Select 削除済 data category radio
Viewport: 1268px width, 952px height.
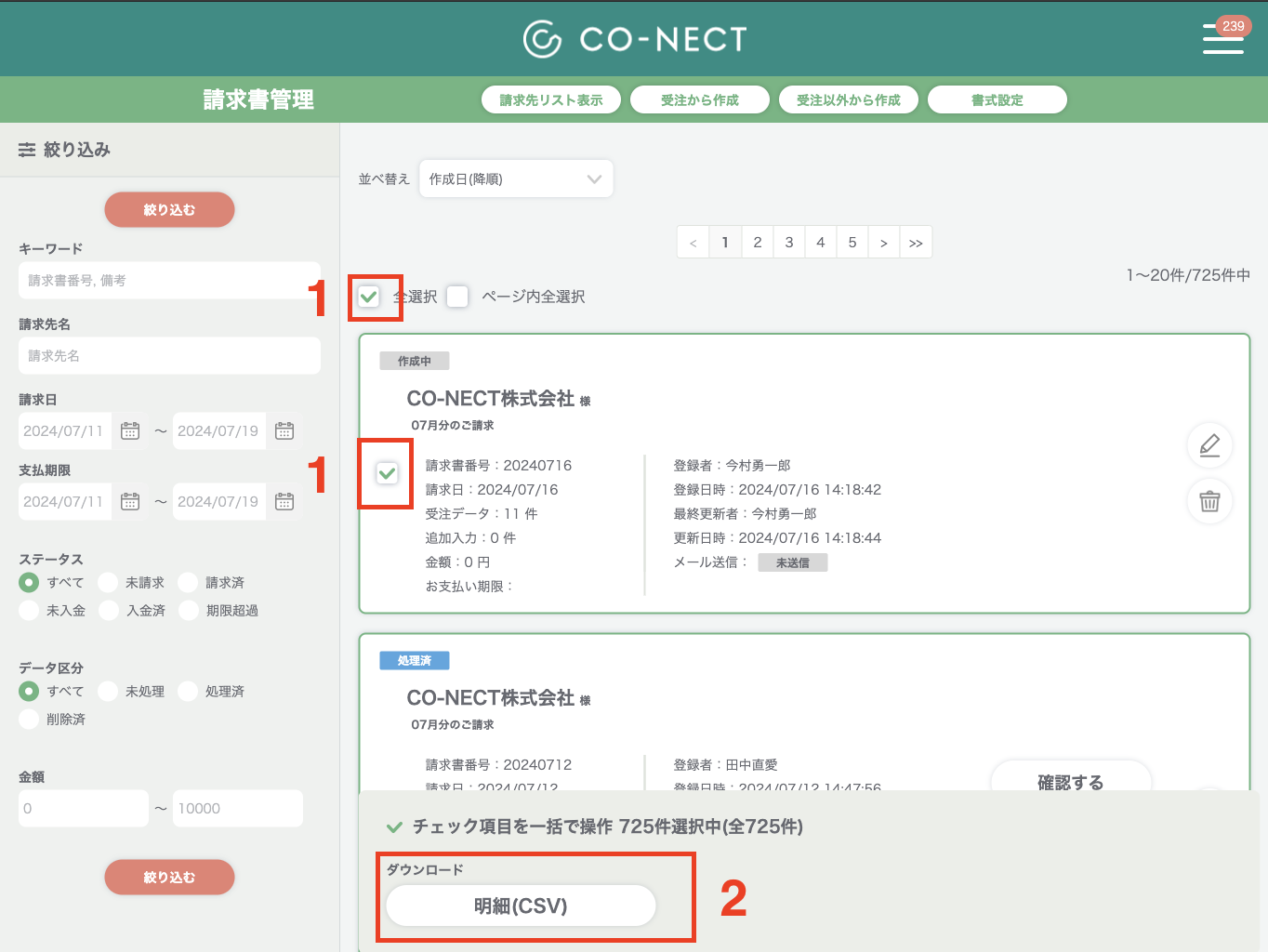point(29,719)
